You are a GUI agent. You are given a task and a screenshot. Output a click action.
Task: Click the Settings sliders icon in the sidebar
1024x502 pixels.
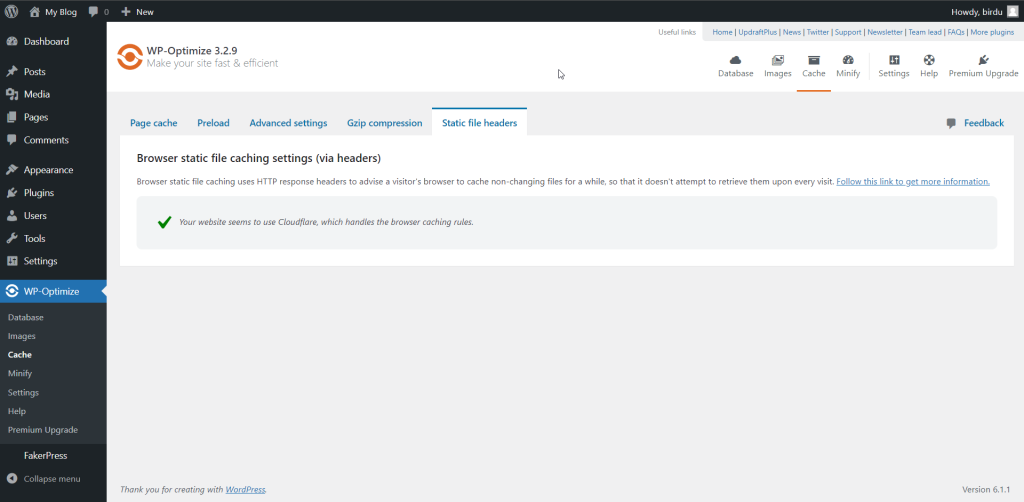tap(12, 261)
